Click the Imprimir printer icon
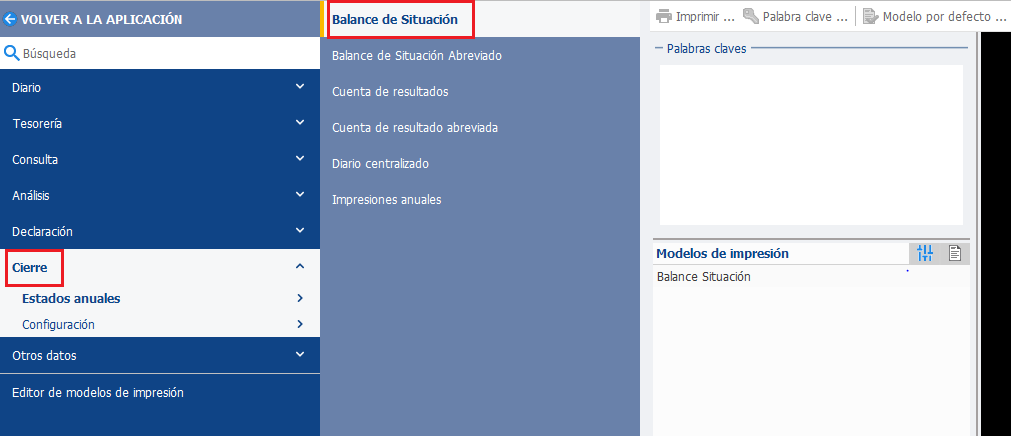Viewport: 1011px width, 436px height. pos(663,16)
